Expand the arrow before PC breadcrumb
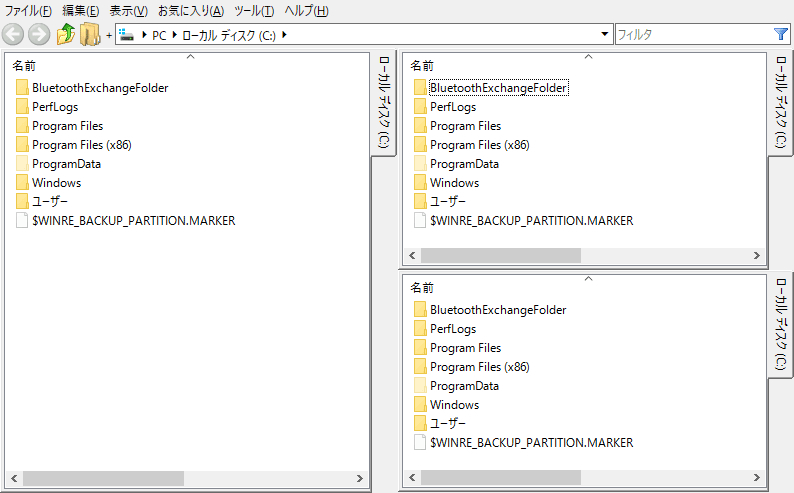Screen dimensions: 794x493 point(144,35)
